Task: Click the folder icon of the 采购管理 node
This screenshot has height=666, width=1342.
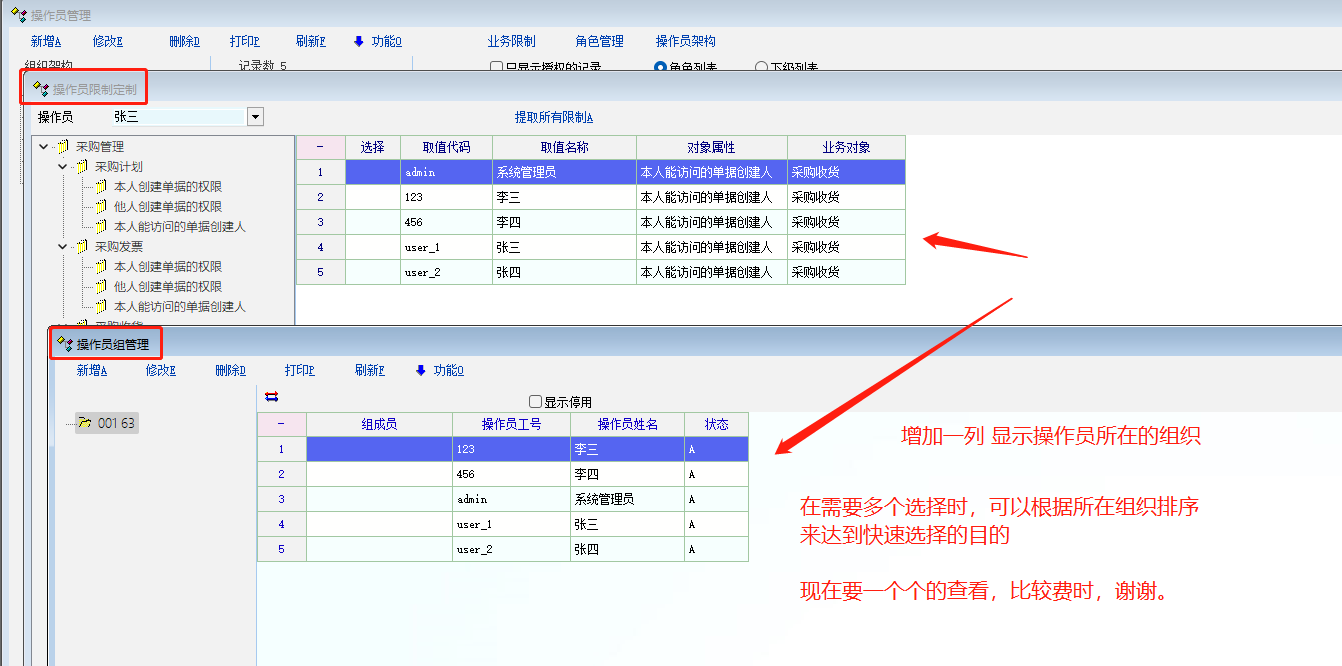Action: [x=62, y=147]
